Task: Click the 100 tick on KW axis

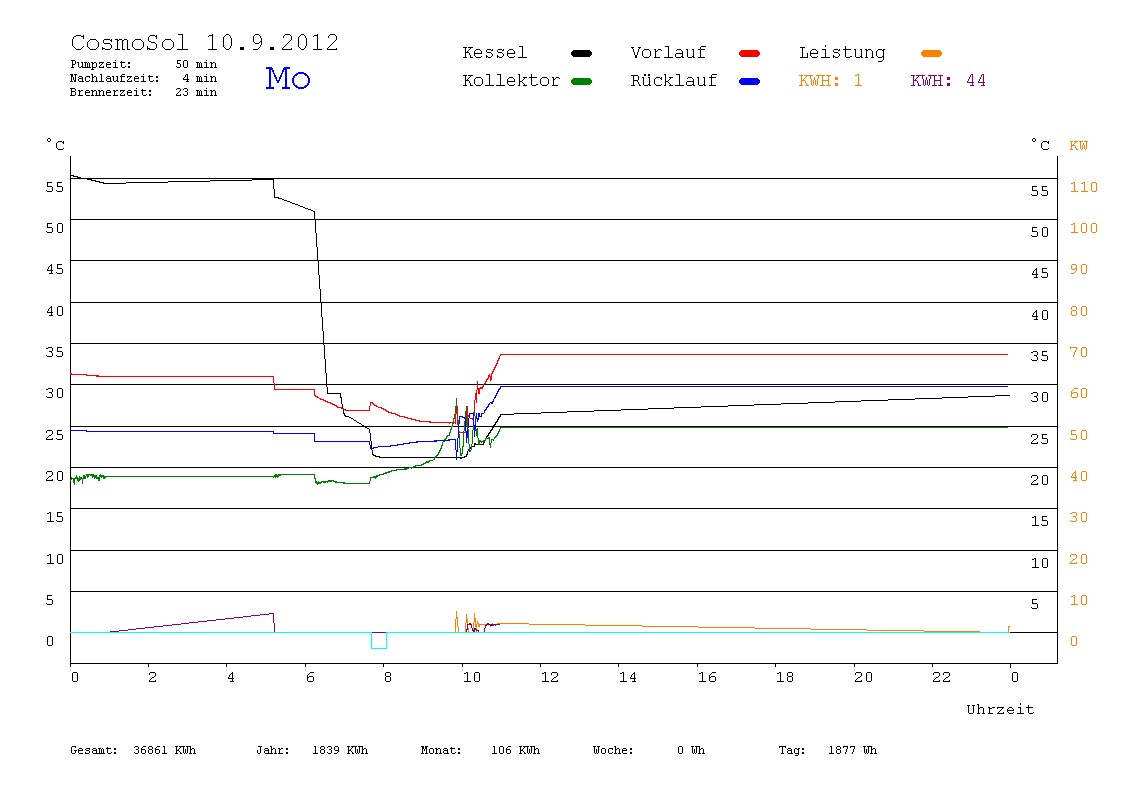Action: pos(1084,228)
